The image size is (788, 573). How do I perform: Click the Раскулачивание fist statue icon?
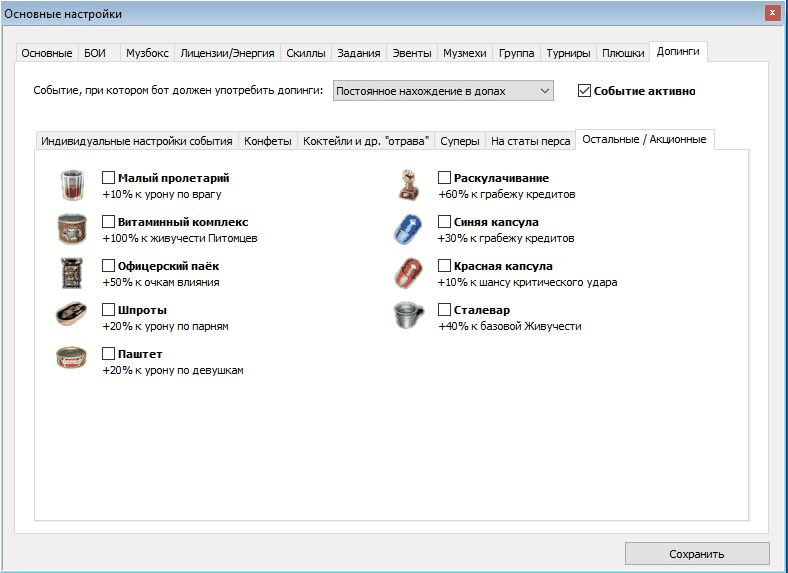coord(408,185)
